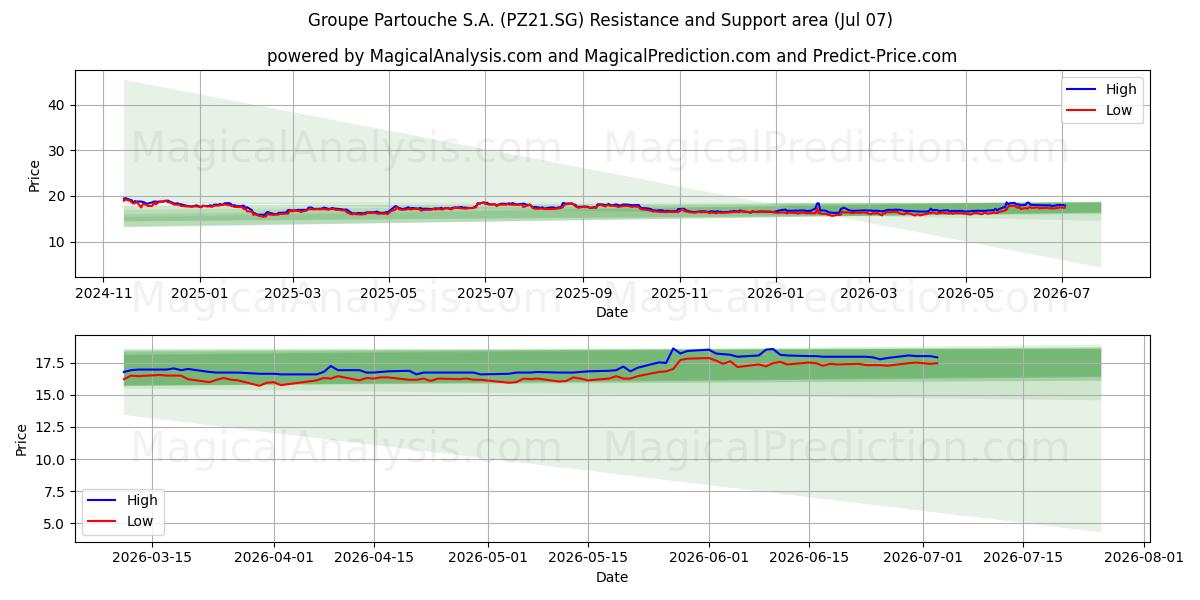This screenshot has height=600, width=1200.
Task: Click the bottom chart 'Date' axis label
Action: [612, 577]
